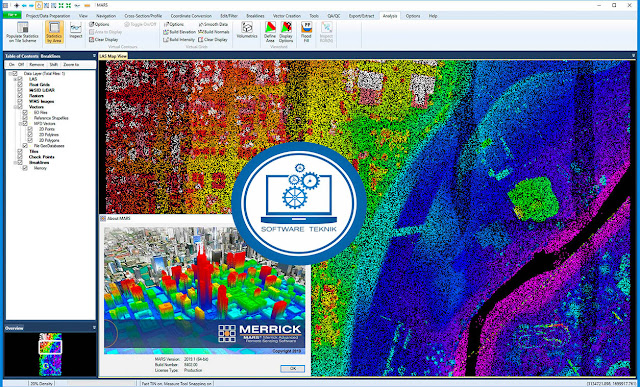Click the blue right arrow next view icon
The image size is (640, 387).
click(31, 6)
